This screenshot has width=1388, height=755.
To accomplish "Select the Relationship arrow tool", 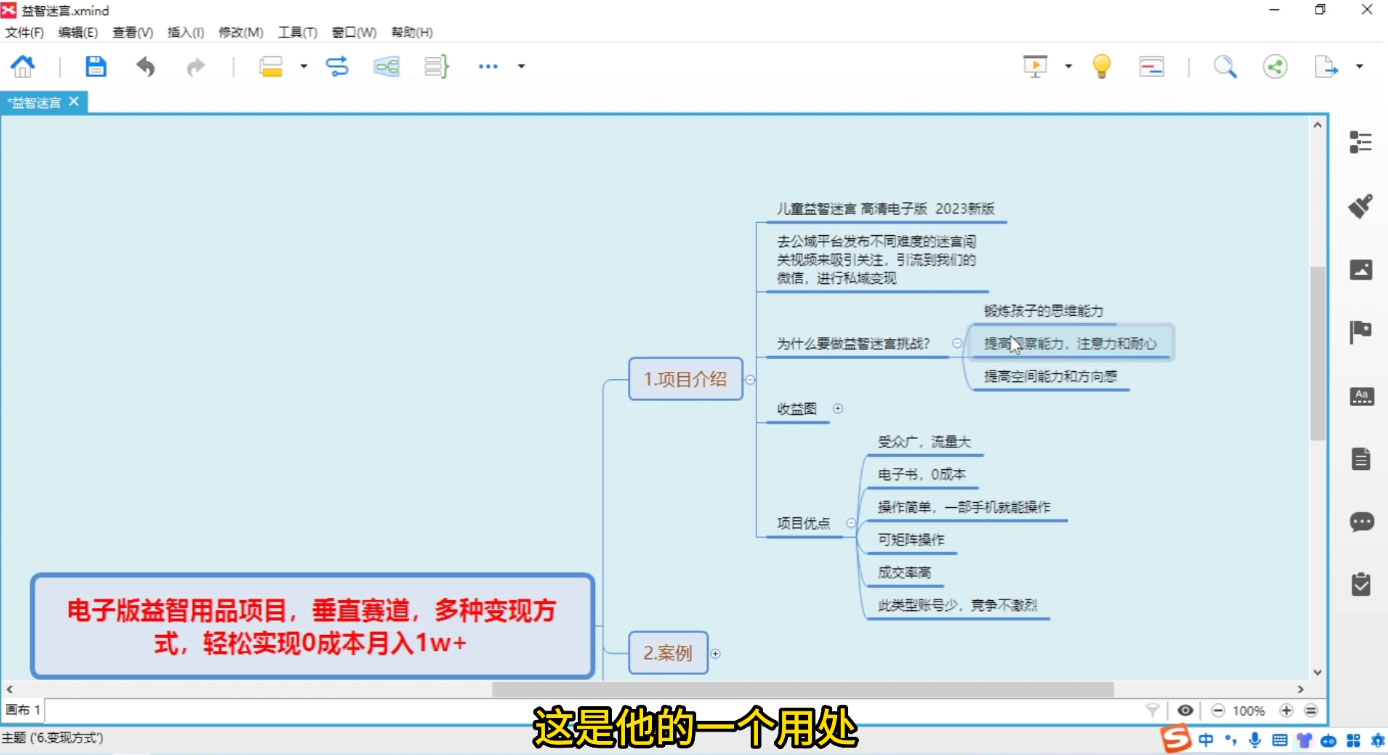I will coord(338,65).
